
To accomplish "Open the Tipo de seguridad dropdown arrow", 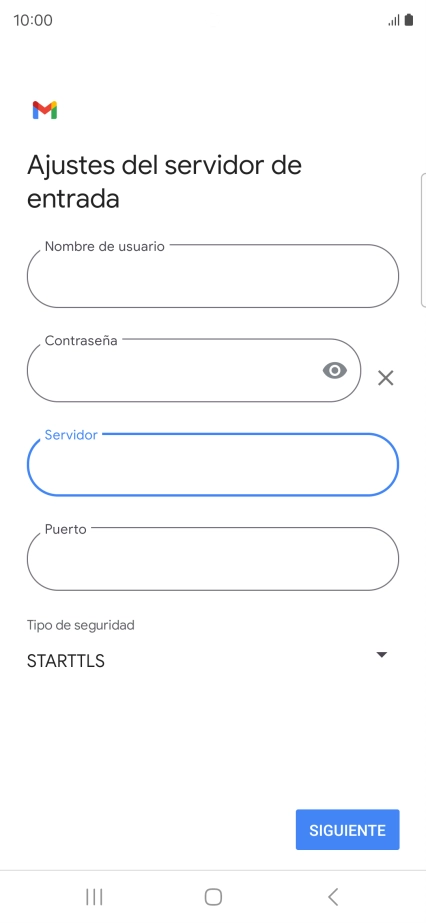I will (382, 655).
